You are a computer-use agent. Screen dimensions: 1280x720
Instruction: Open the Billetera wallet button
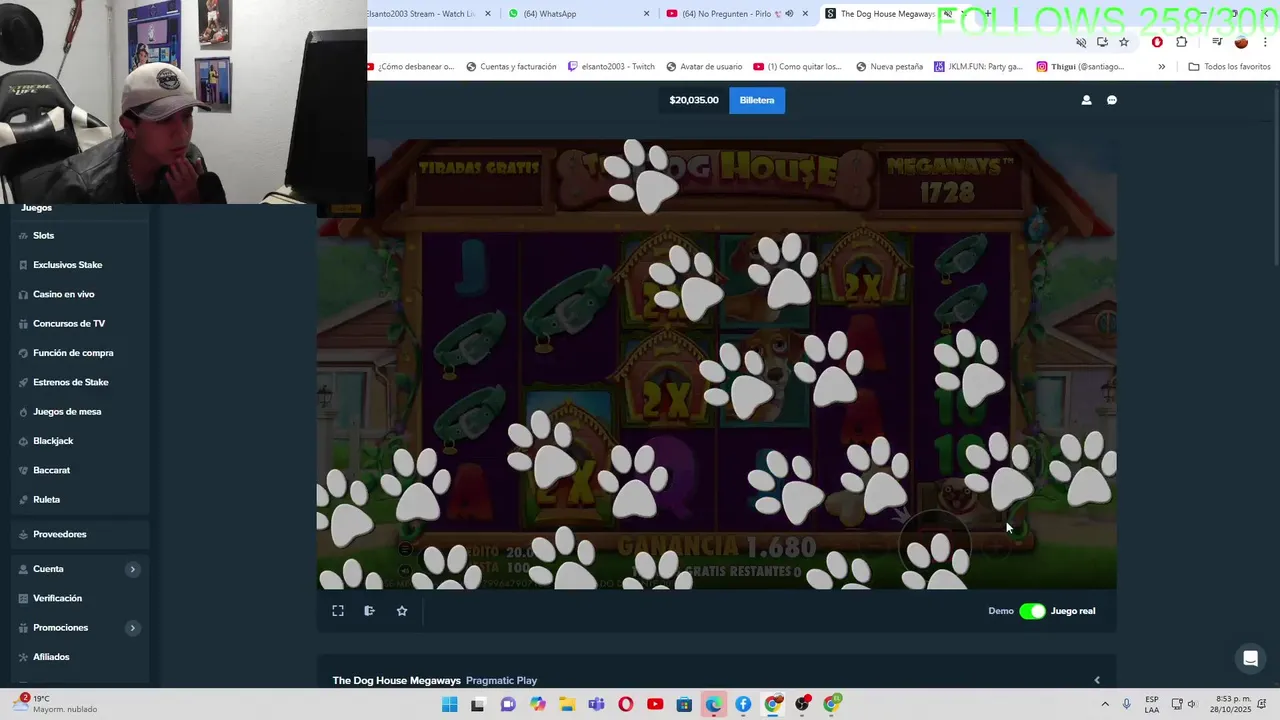(x=757, y=100)
